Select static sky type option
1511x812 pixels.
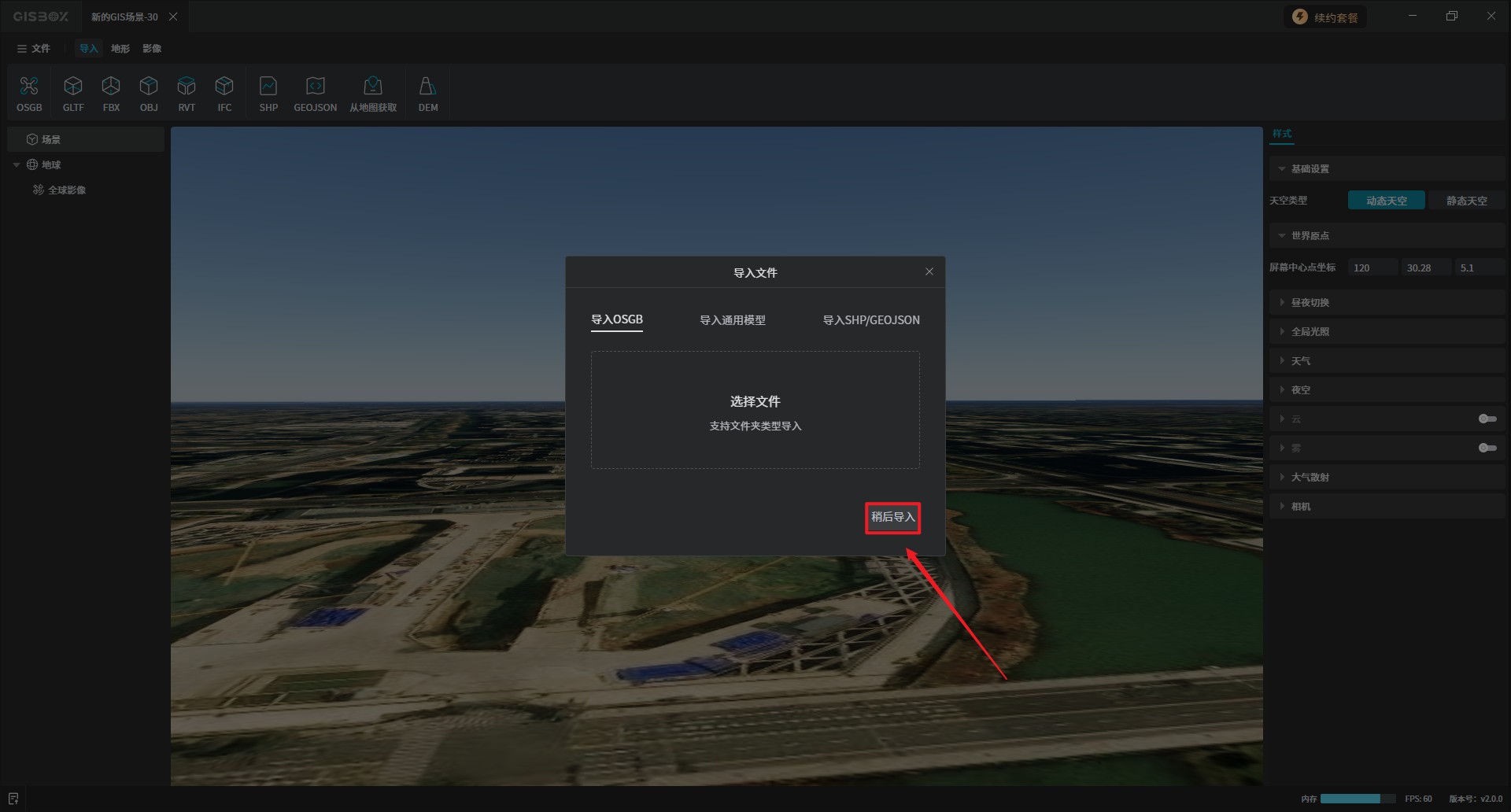(x=1466, y=201)
